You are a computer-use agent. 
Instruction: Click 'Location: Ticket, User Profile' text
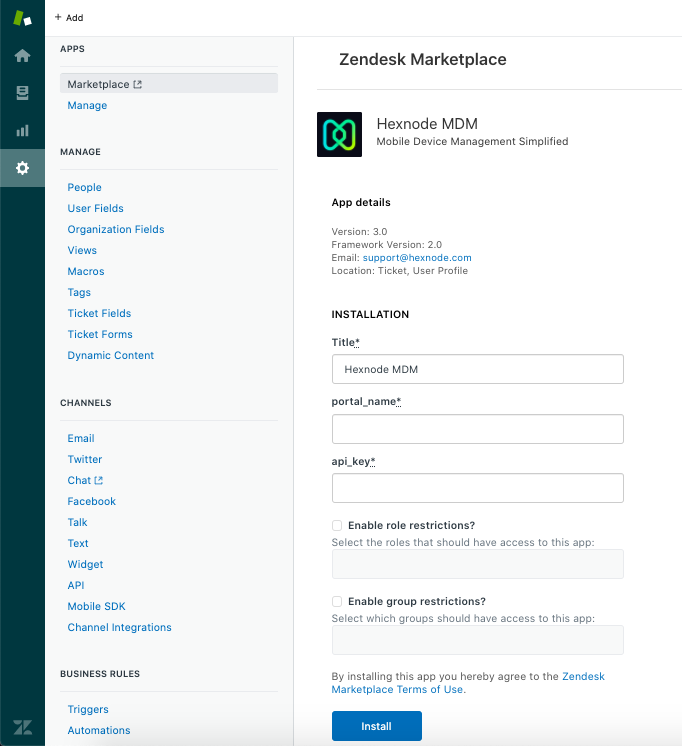click(x=399, y=271)
